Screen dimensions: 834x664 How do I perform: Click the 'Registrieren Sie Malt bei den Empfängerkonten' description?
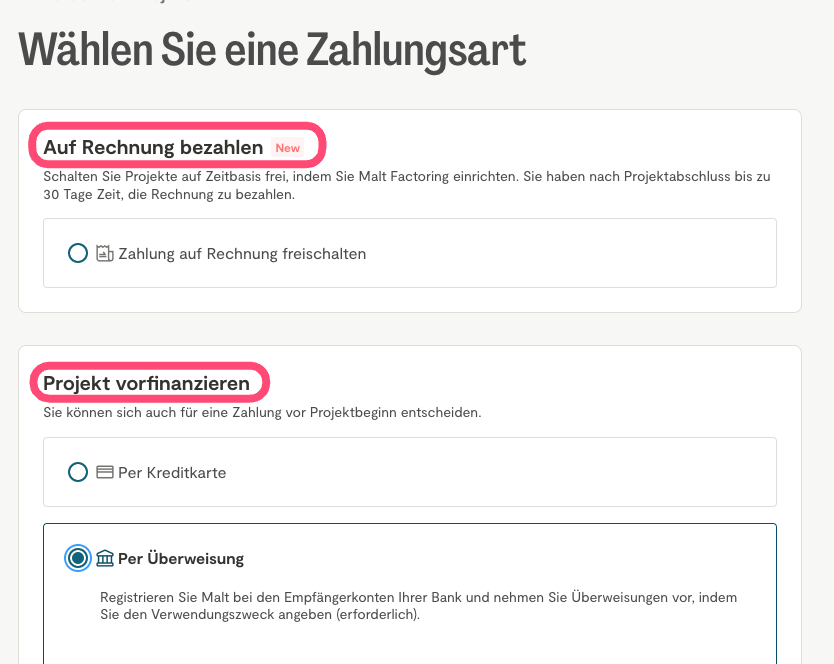coord(419,605)
